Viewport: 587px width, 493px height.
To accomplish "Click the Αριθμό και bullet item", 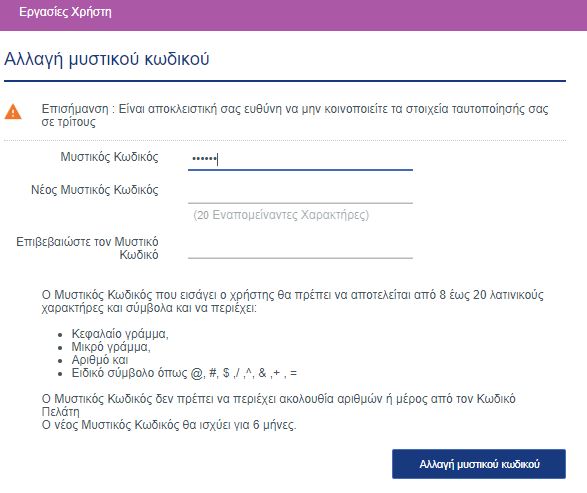I will (x=100, y=360).
